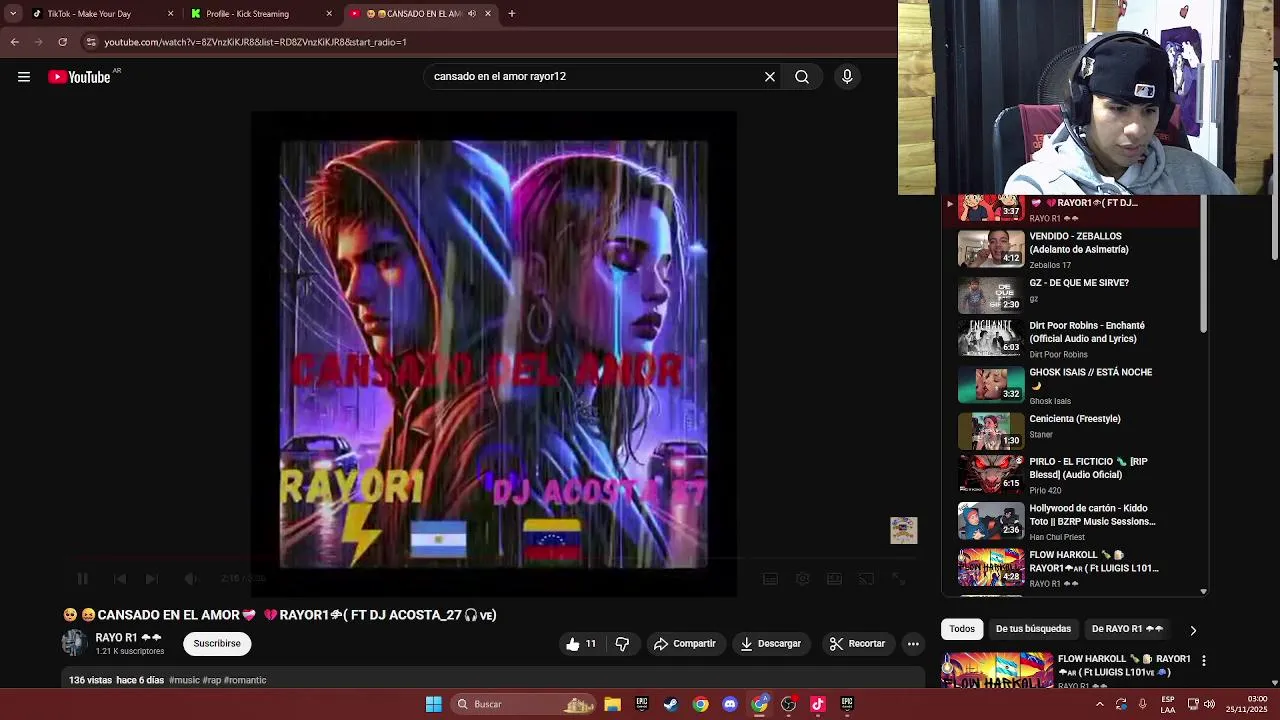Viewport: 1280px width, 720px height.
Task: Close the Kick Streaming browser tab
Action: 329,14
